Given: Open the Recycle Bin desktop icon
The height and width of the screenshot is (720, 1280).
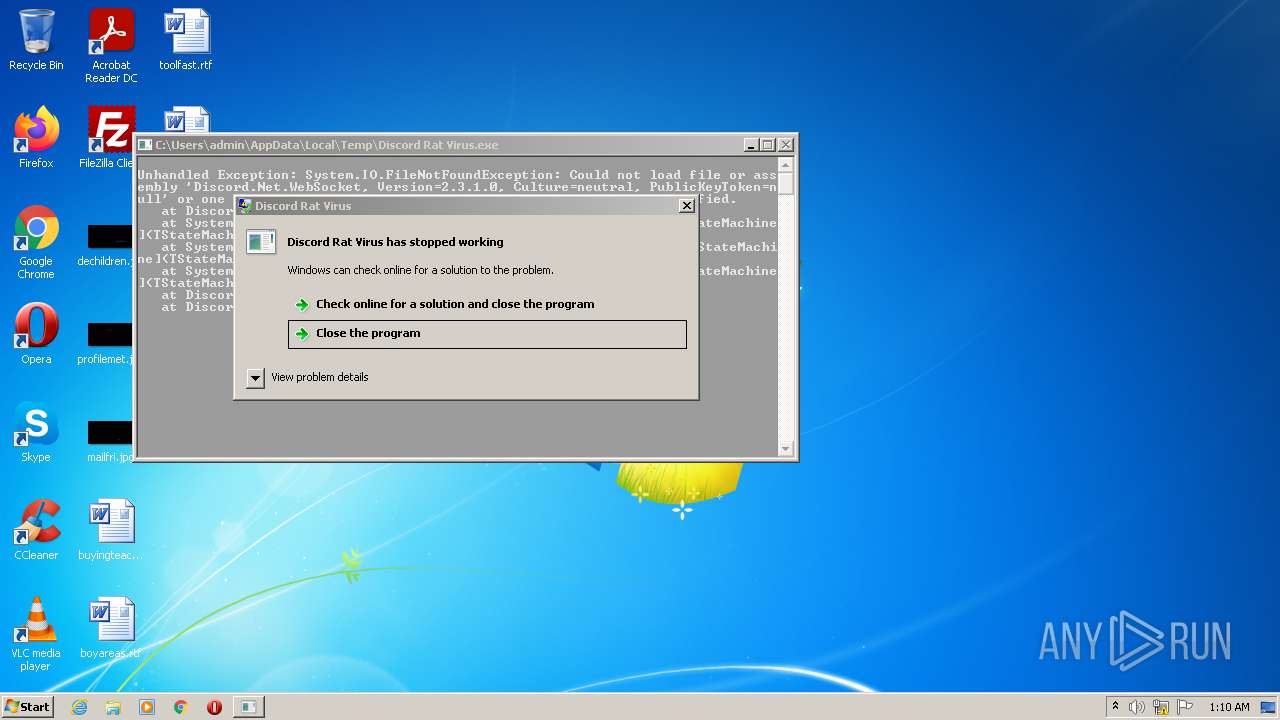Looking at the screenshot, I should 36,40.
